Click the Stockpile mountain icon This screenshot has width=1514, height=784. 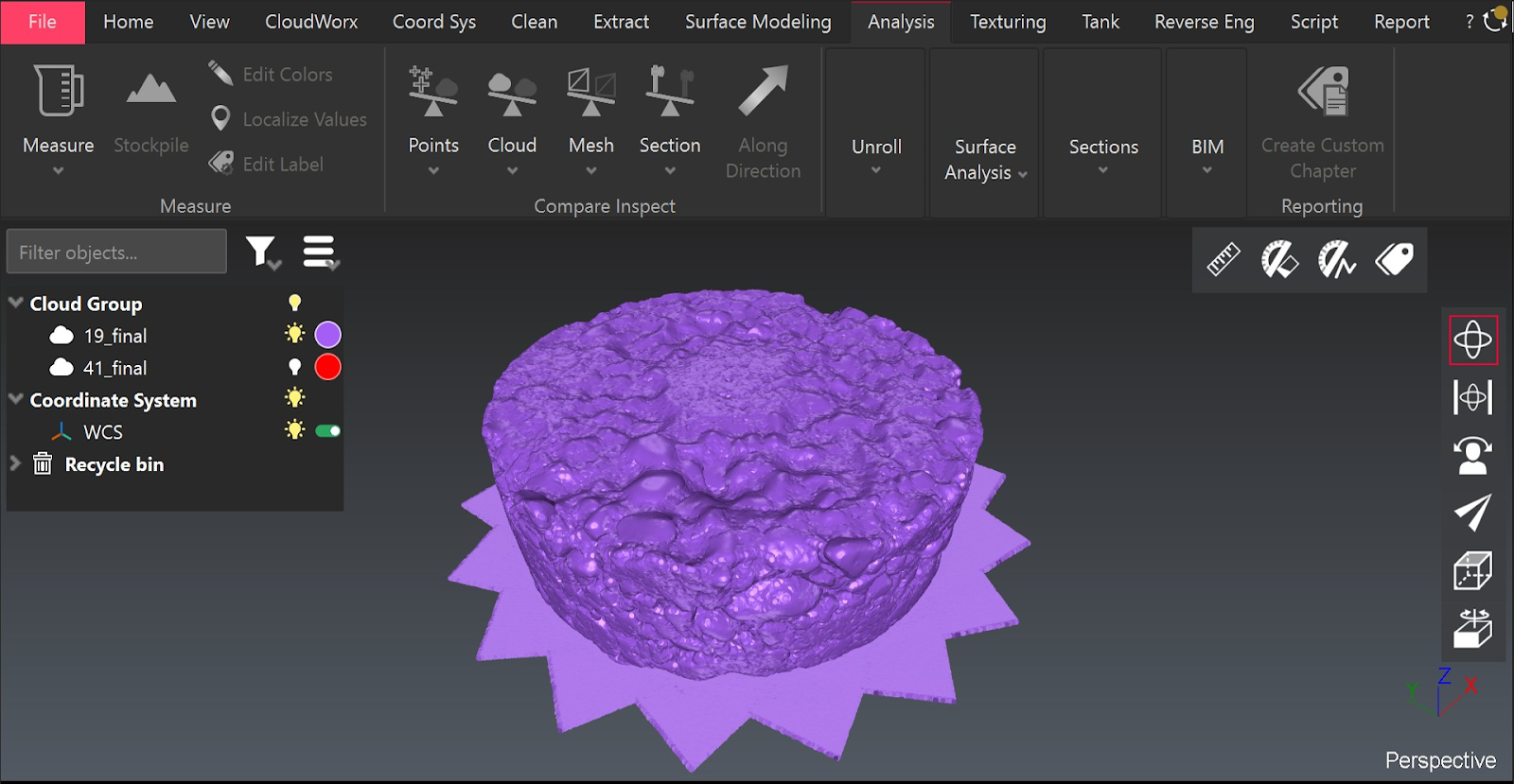tap(151, 89)
